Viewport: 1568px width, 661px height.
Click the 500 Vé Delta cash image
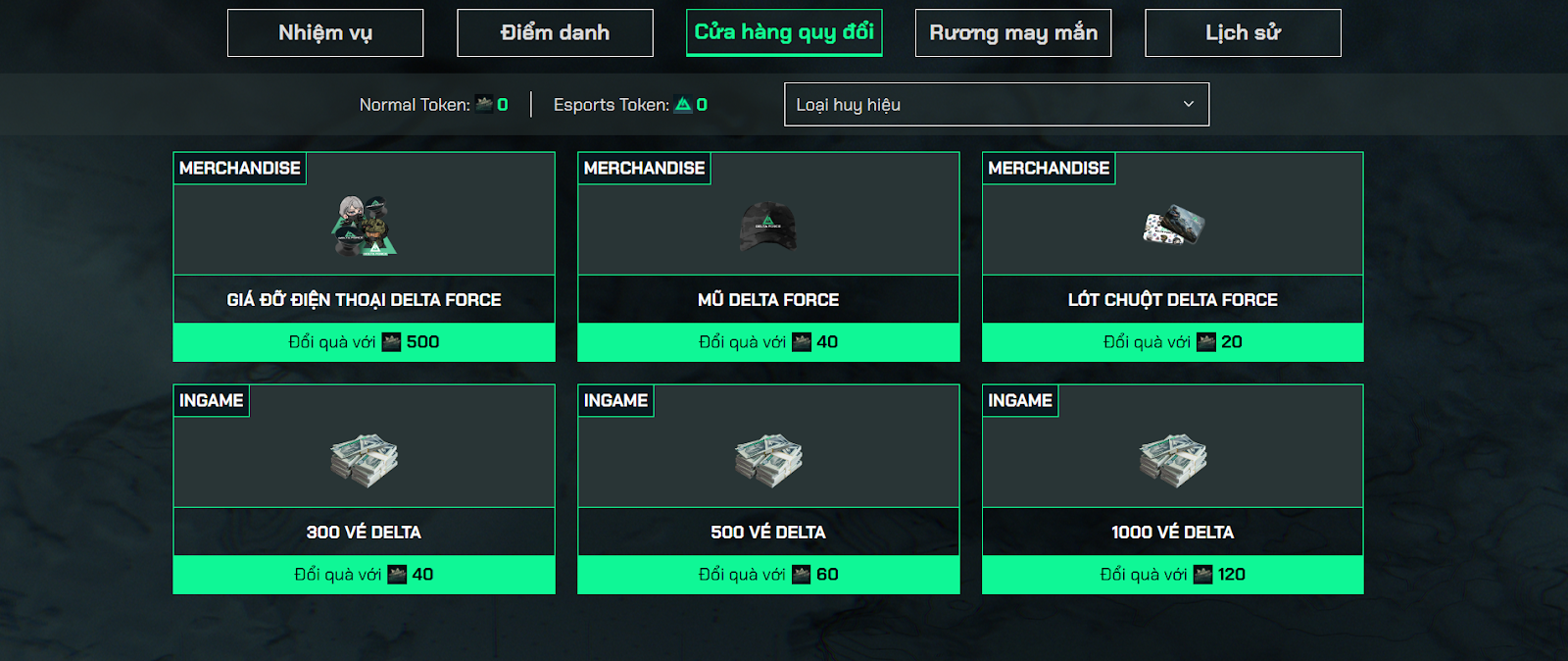[768, 460]
